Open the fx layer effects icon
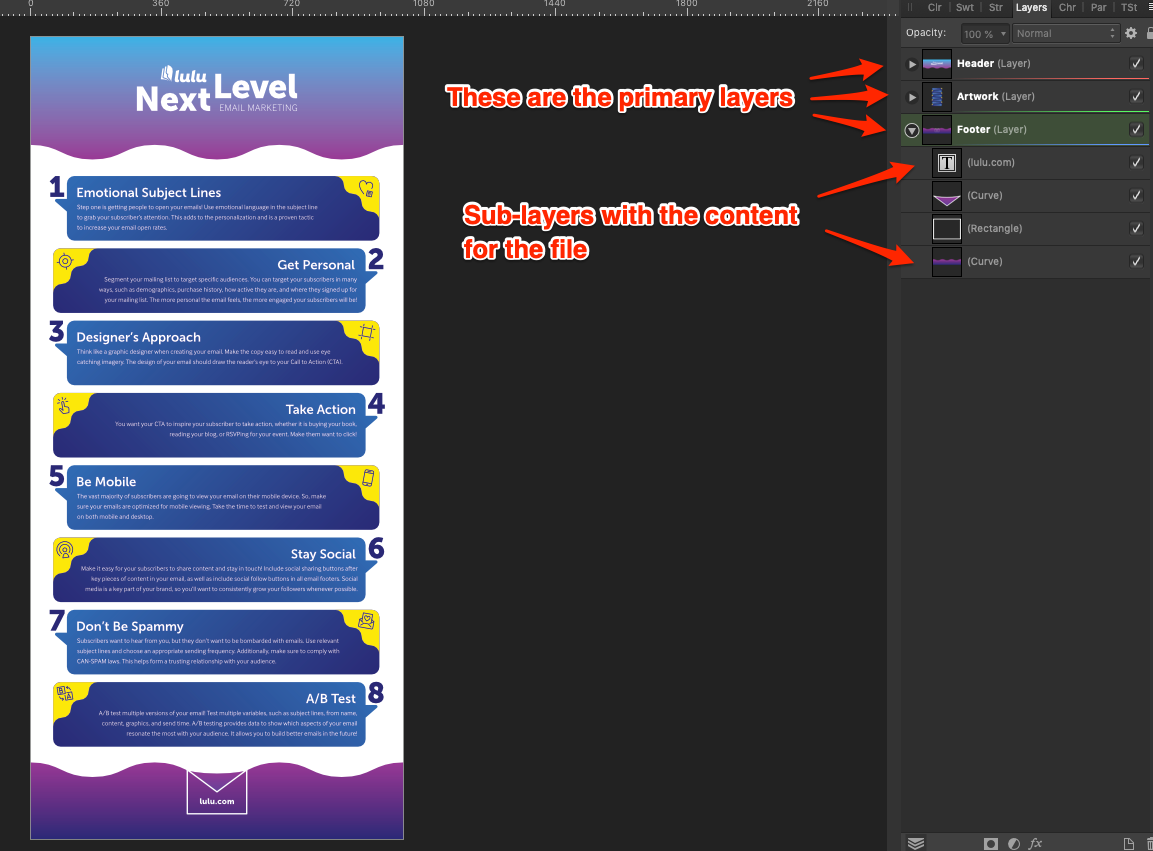This screenshot has height=851, width=1153. pos(1036,843)
